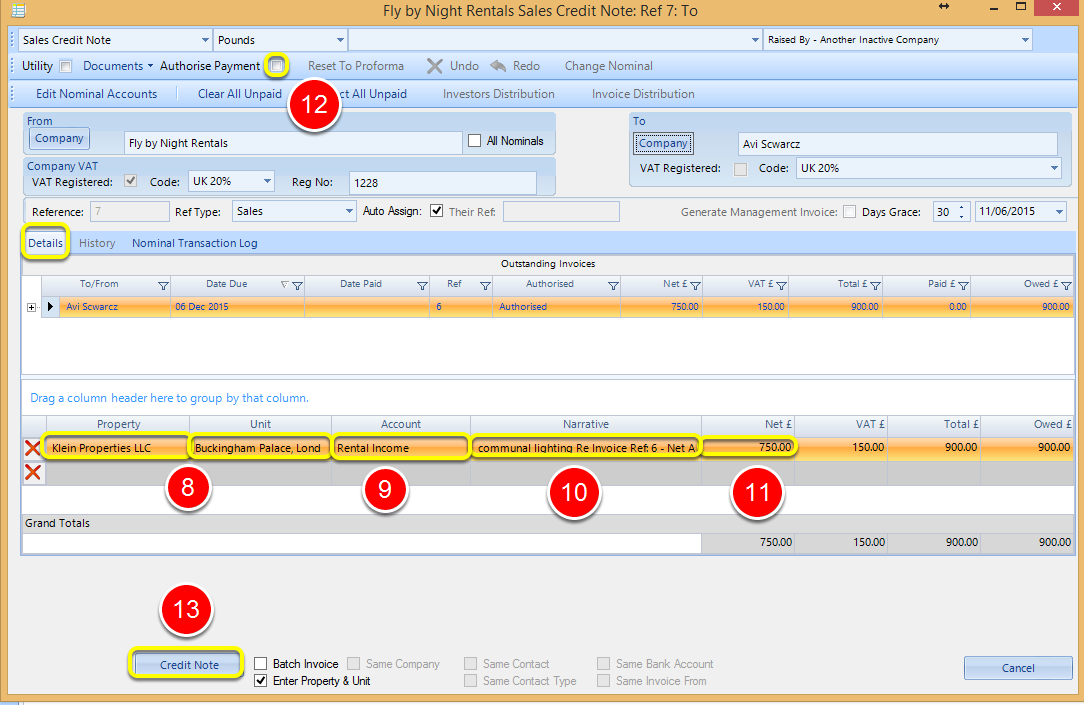Viewport: 1084px width, 705px height.
Task: Open the Ref Type Sales dropdown
Action: click(349, 212)
